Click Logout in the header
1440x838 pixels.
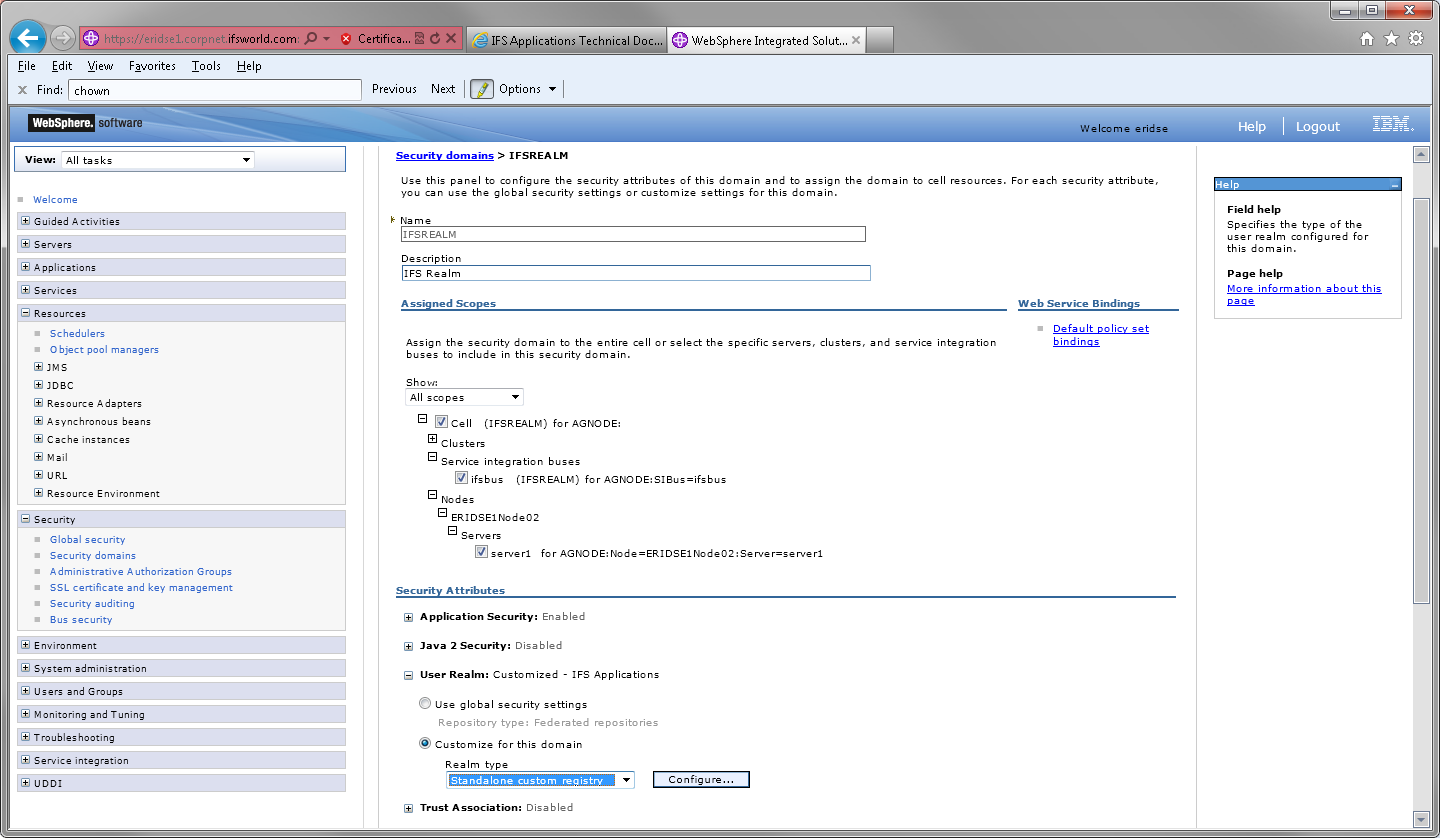click(1317, 126)
